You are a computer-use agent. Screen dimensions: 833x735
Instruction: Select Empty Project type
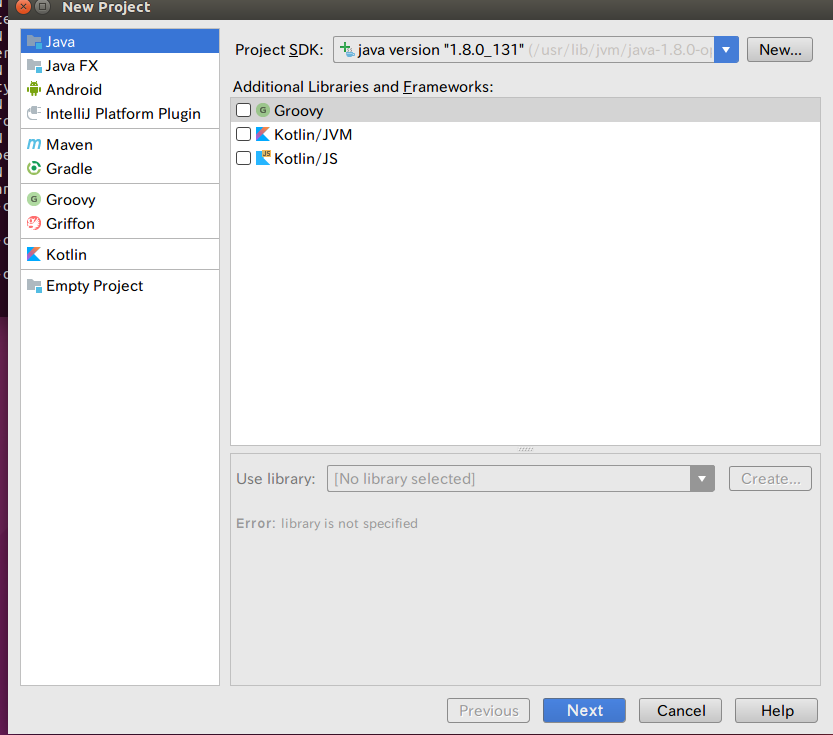pos(120,286)
